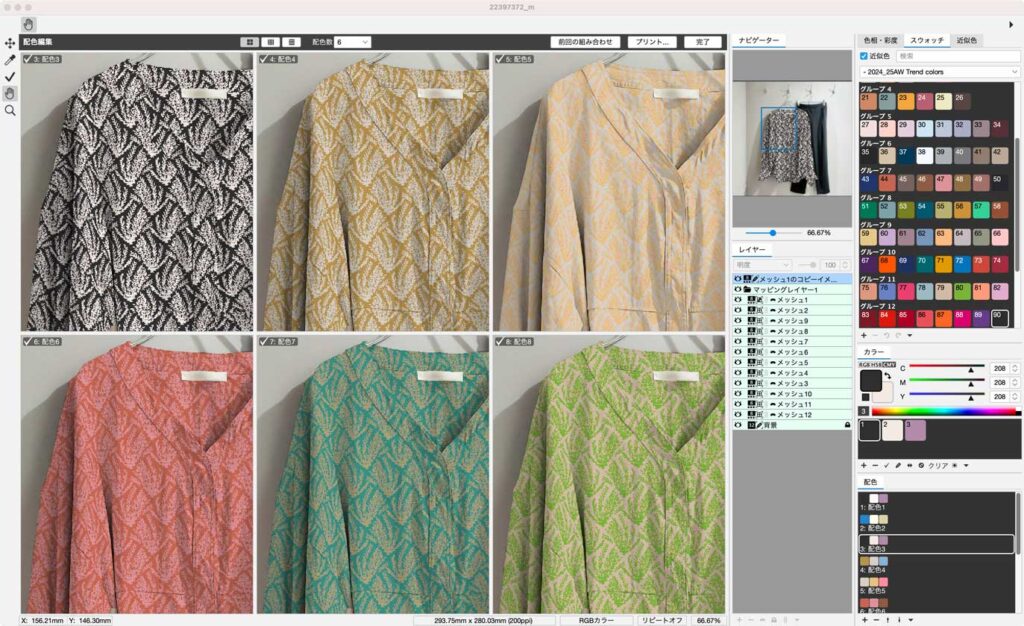
Task: Select the Zoom magnifier tool
Action: tap(10, 111)
